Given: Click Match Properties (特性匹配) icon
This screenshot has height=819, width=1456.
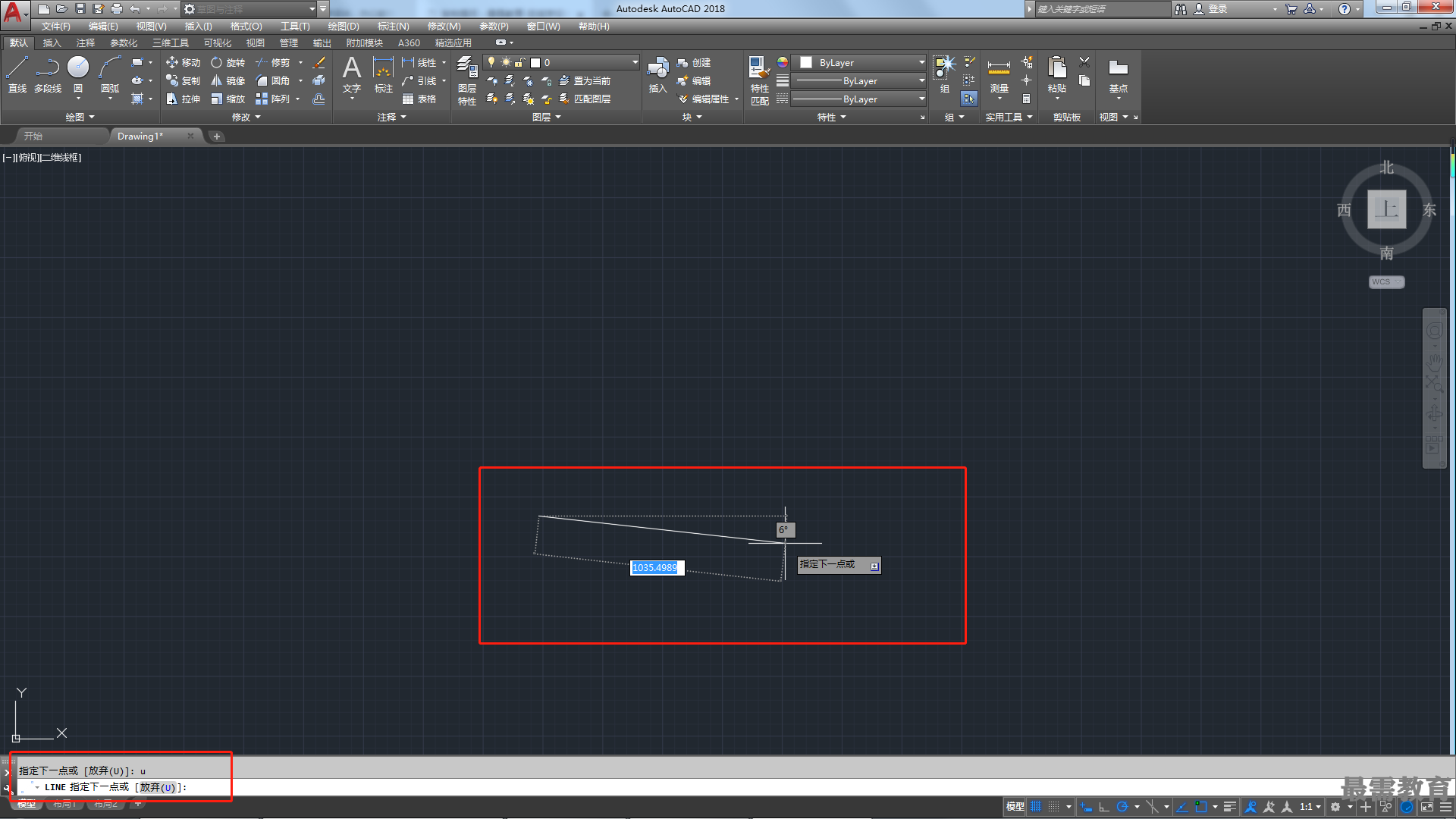Looking at the screenshot, I should coord(759,80).
